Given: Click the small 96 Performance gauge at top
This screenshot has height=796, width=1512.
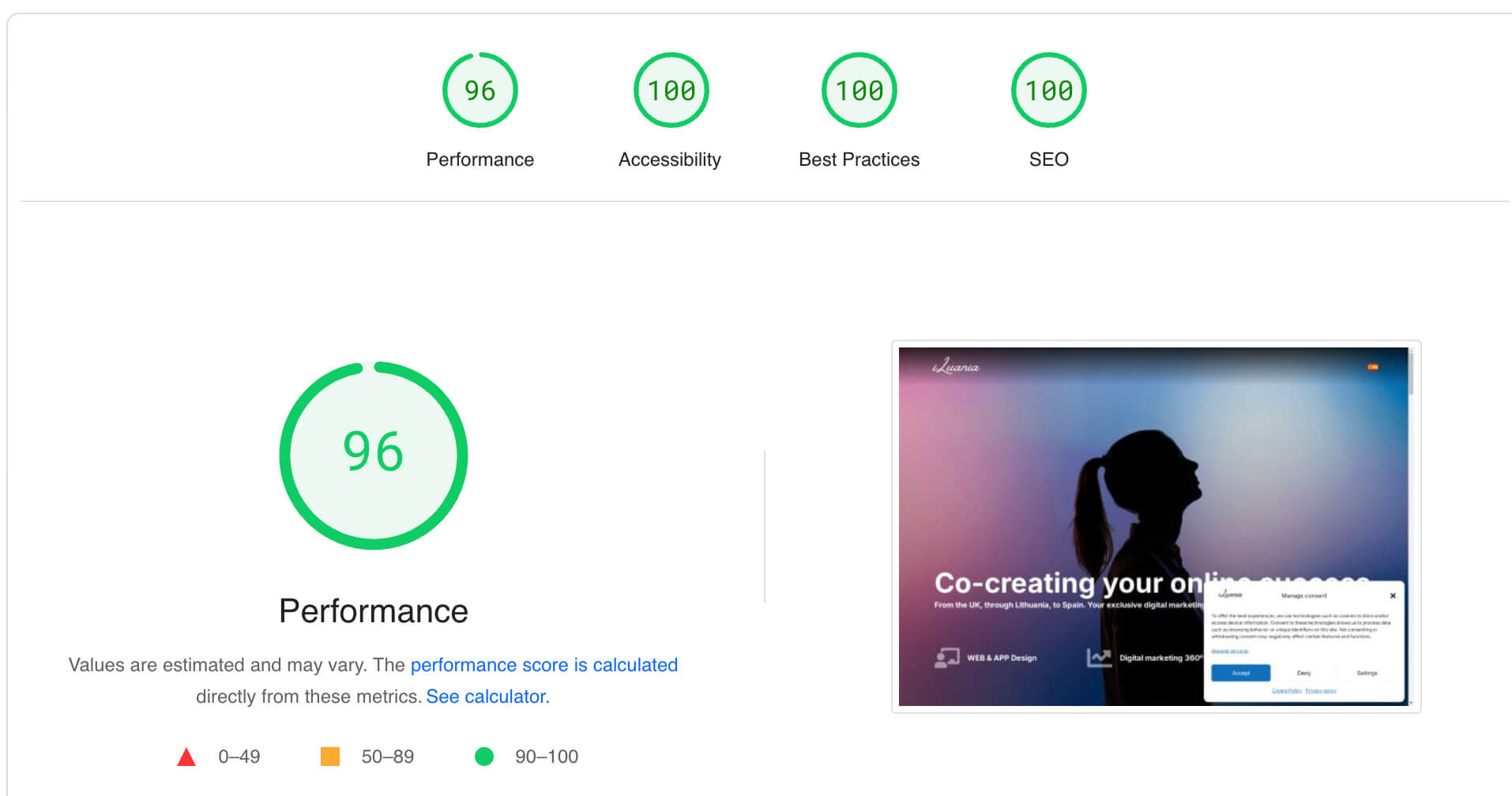Looking at the screenshot, I should pos(480,91).
